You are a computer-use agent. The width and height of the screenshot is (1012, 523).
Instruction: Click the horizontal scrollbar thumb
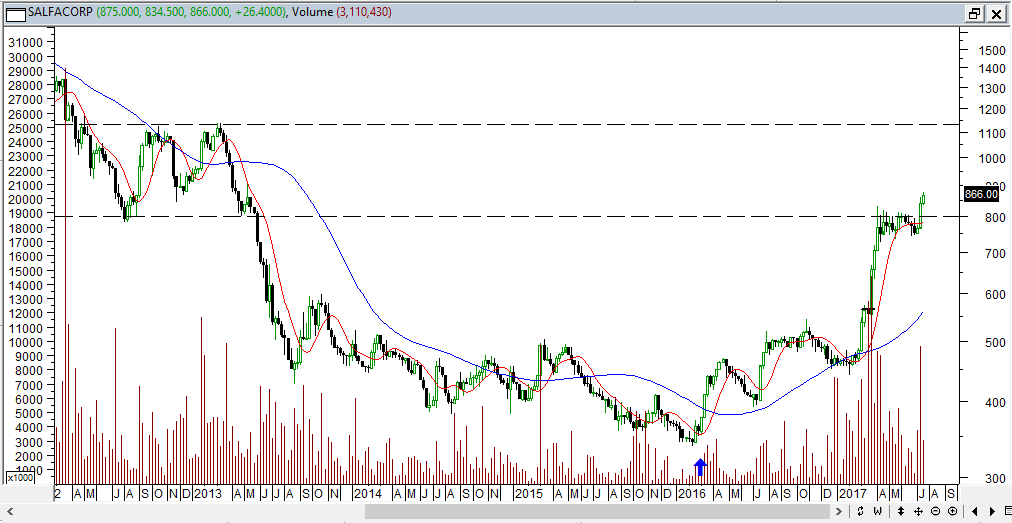pyautogui.click(x=596, y=511)
